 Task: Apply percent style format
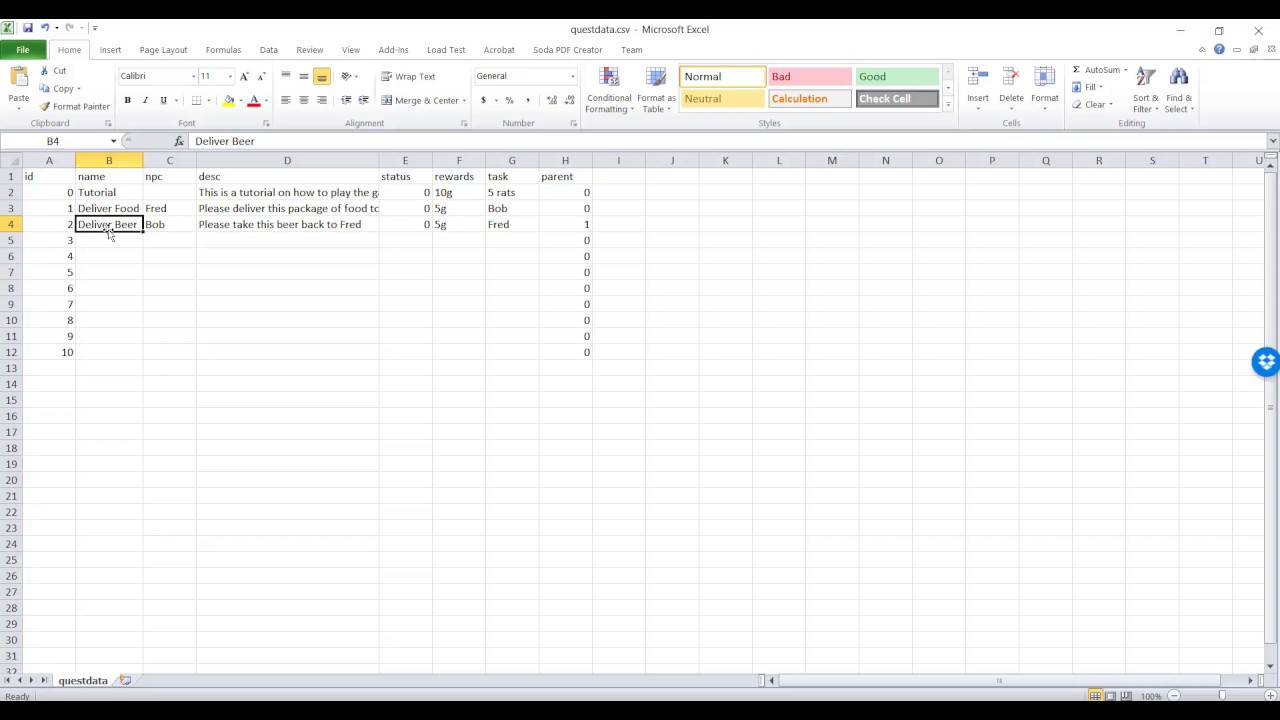pos(509,100)
